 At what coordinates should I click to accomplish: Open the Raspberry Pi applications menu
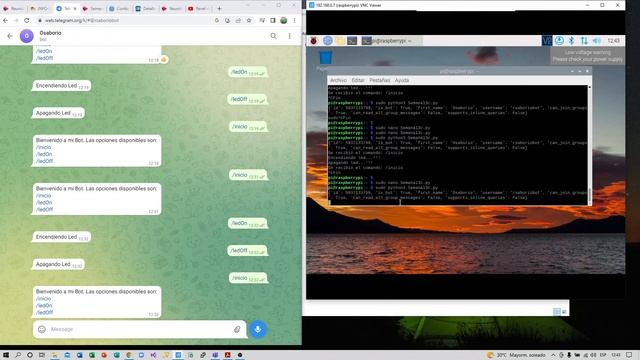[x=313, y=40]
